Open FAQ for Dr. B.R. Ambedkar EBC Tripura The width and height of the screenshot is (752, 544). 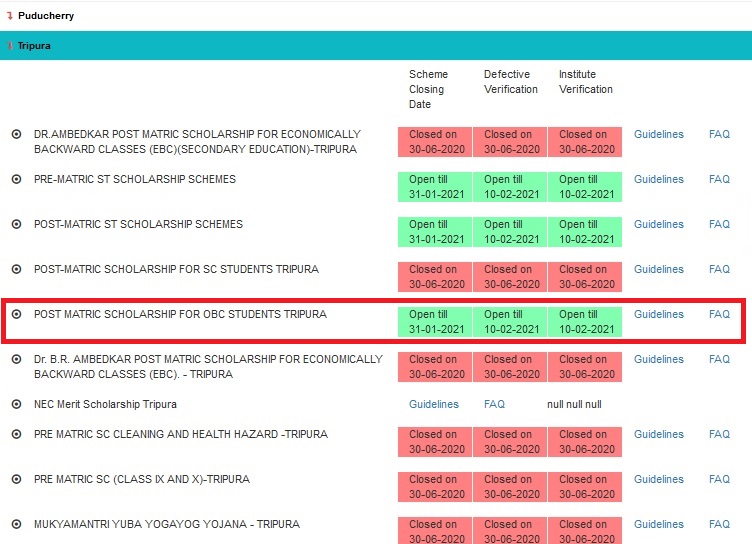(x=719, y=359)
